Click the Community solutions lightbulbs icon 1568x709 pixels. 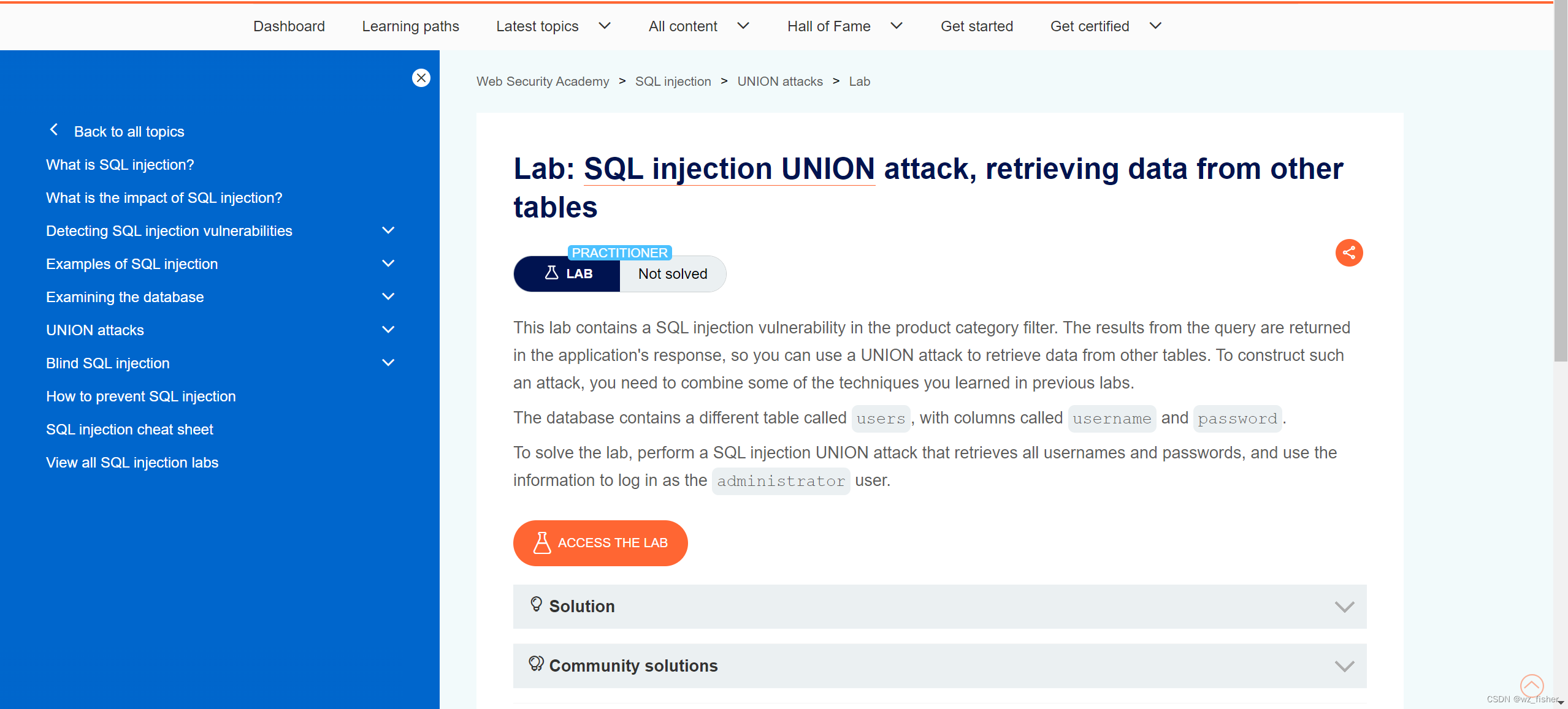coord(536,664)
